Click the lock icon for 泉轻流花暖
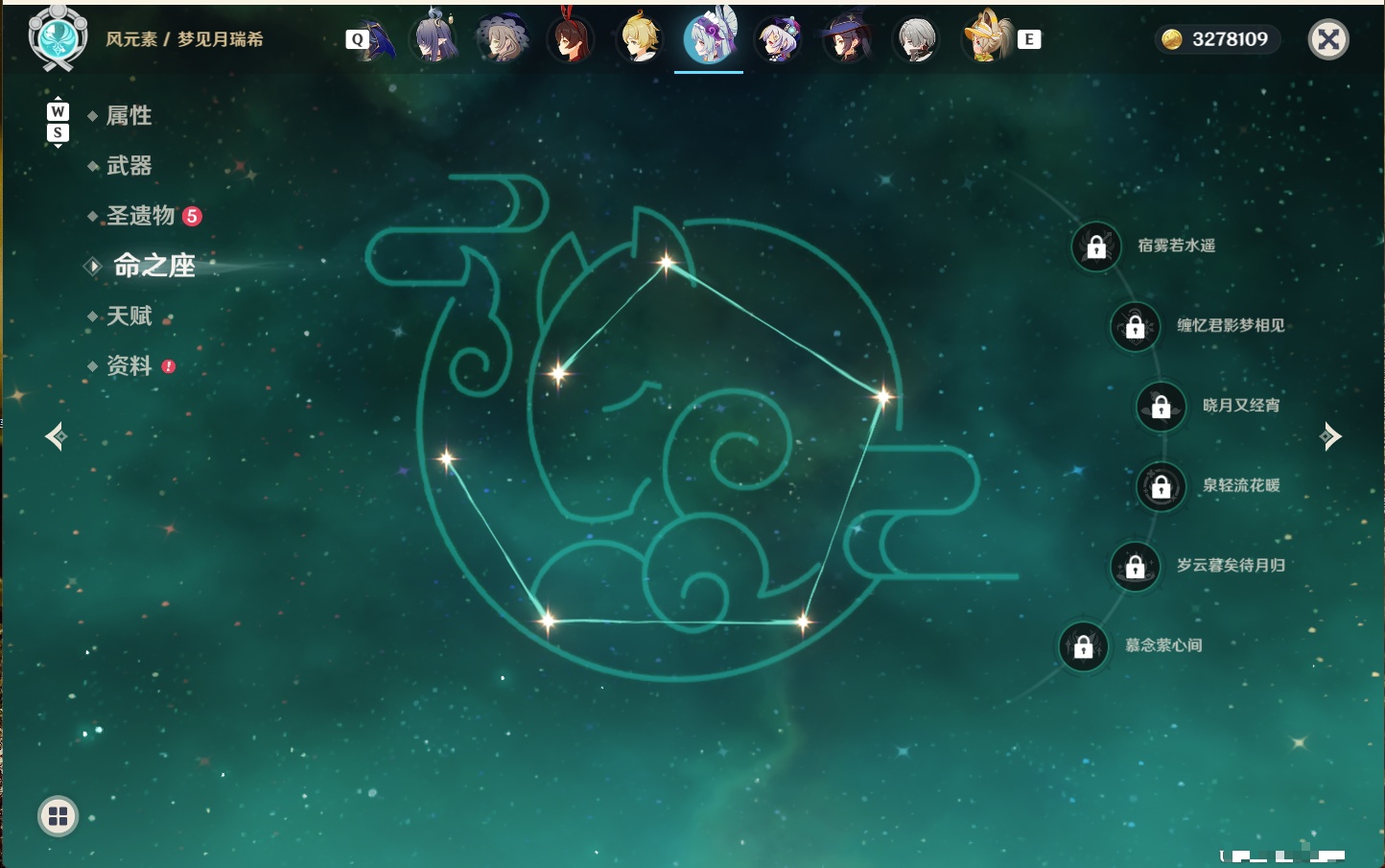The image size is (1385, 868). 1162,486
